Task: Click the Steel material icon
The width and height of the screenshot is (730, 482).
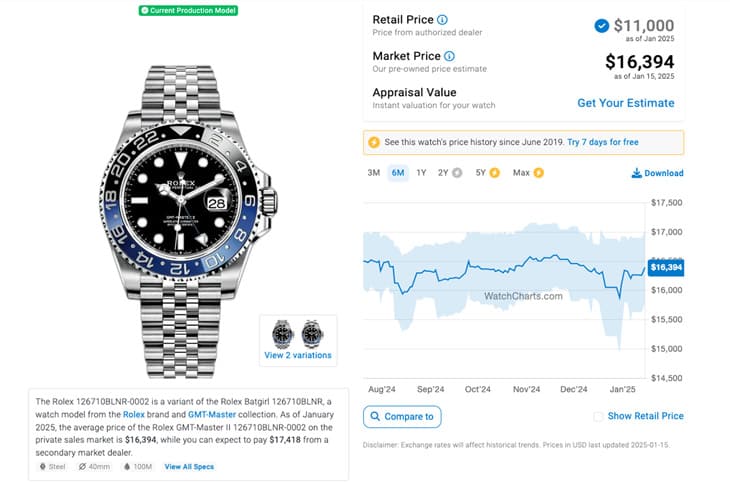Action: click(44, 467)
